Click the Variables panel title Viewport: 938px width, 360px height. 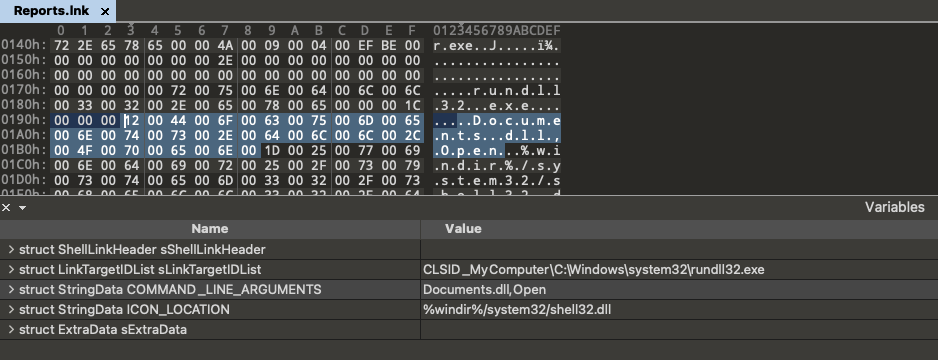tap(894, 208)
